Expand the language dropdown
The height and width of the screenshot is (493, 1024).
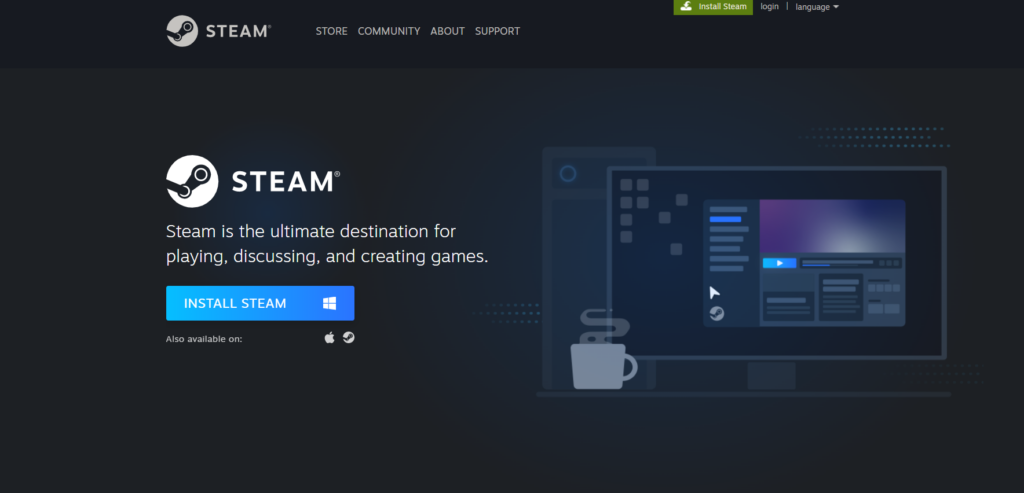816,7
